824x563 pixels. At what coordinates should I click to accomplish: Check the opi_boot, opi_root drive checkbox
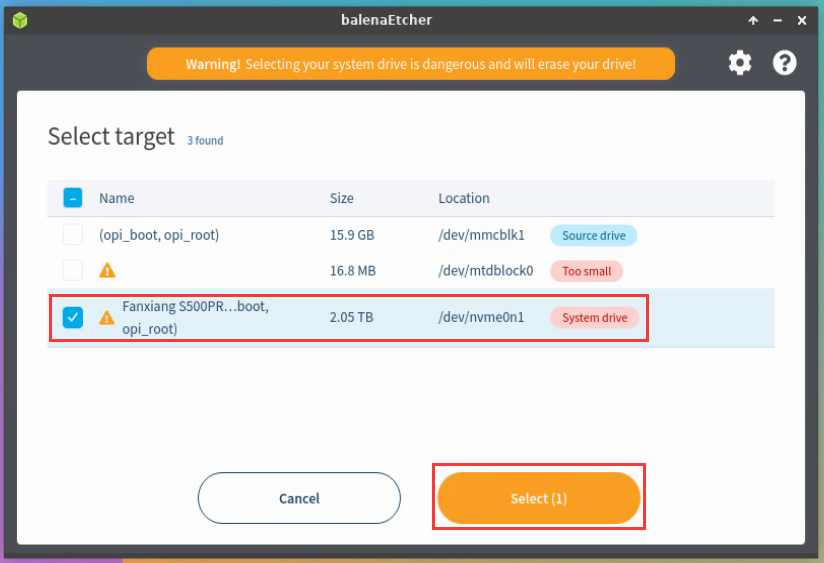(73, 234)
